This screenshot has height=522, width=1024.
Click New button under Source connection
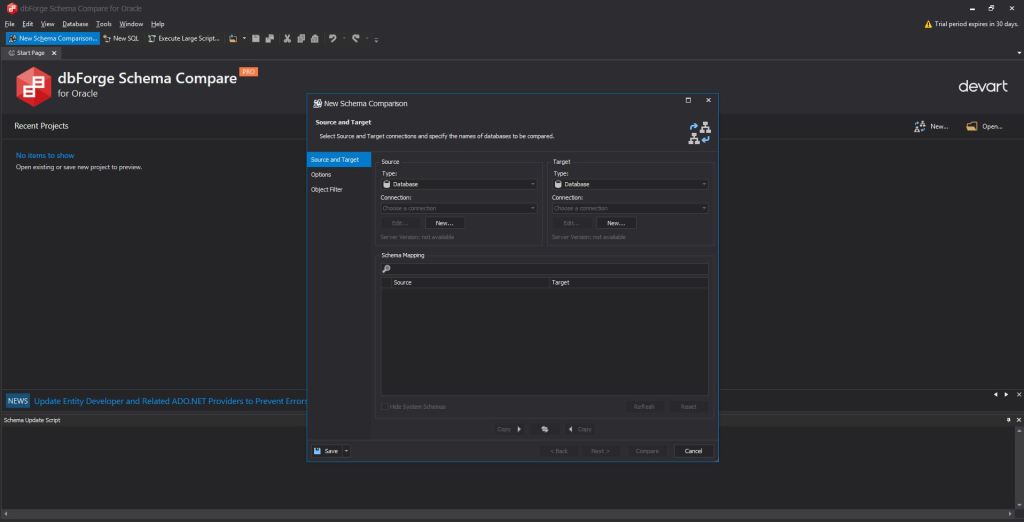(x=445, y=223)
